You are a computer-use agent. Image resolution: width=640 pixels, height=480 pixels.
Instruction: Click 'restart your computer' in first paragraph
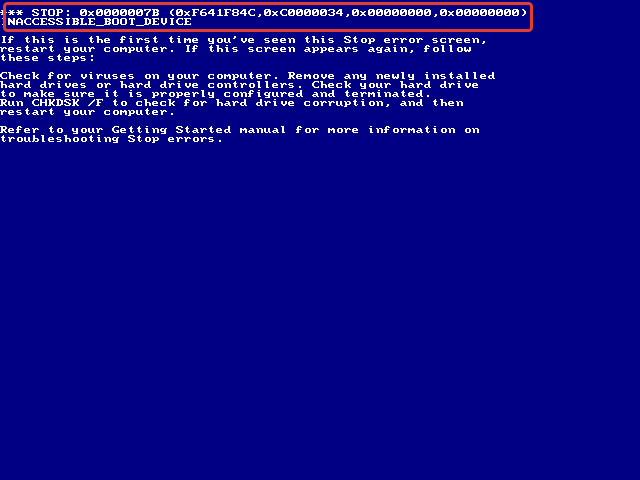pos(89,49)
